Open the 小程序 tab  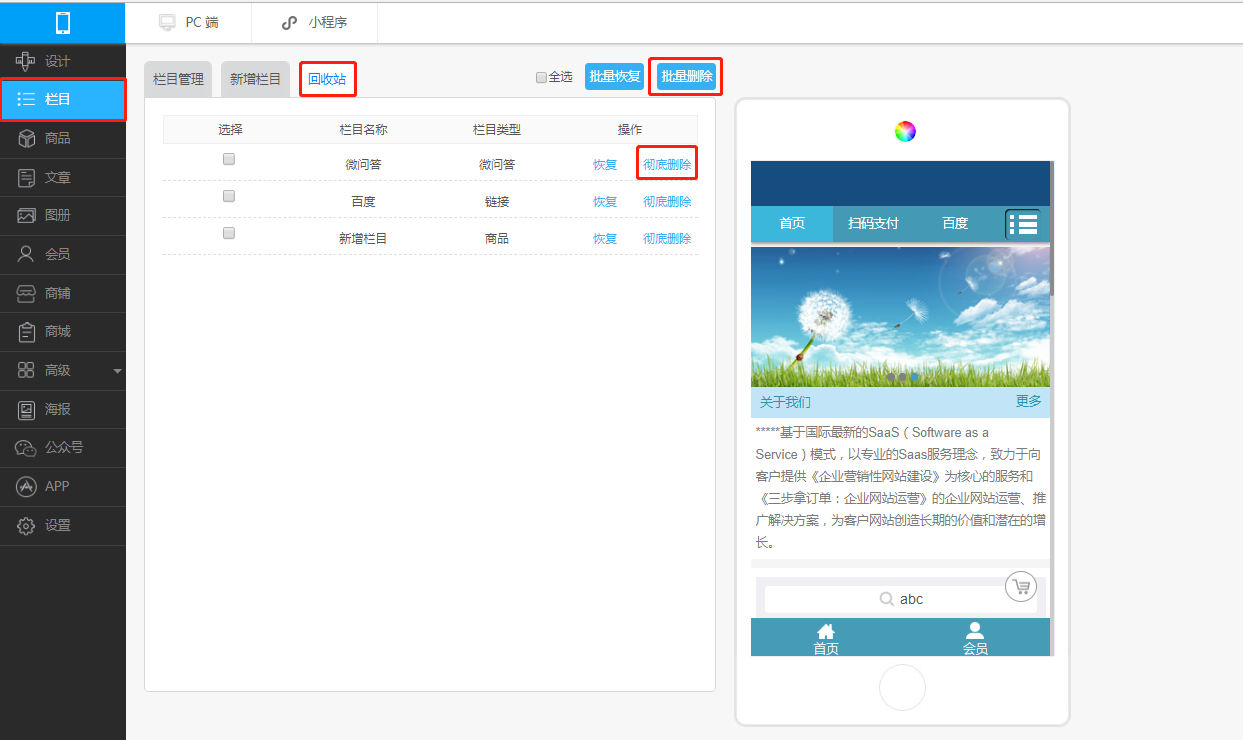click(x=314, y=22)
